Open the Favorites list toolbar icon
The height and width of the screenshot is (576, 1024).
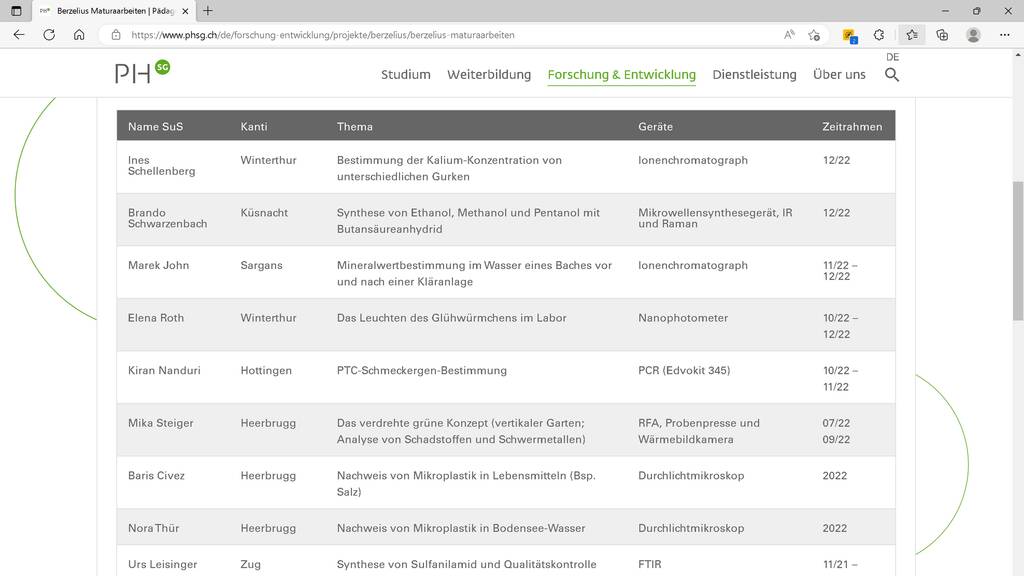911,34
